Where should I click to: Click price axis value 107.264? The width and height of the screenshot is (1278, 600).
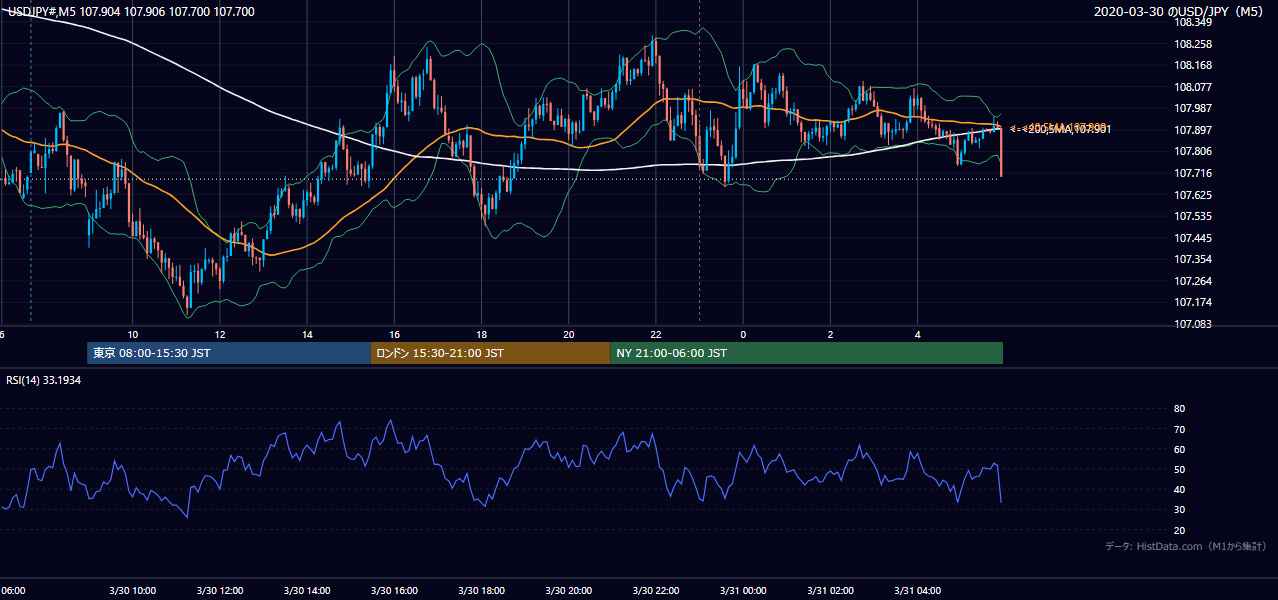pos(1192,281)
